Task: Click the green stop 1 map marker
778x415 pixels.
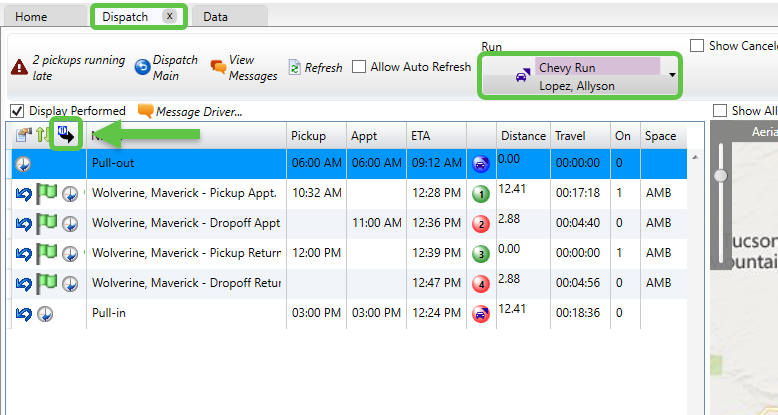Action: (480, 194)
